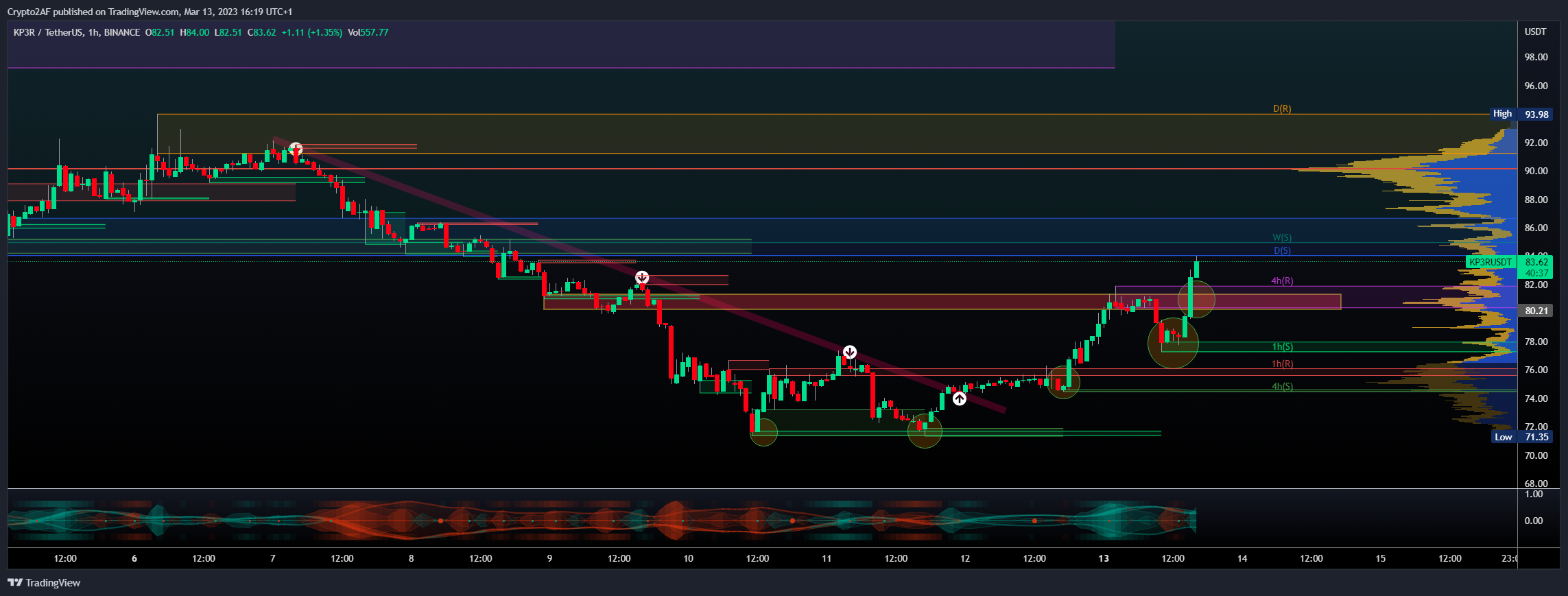Click the H84.00 high value in the header
Image resolution: width=1568 pixels, height=596 pixels.
click(194, 32)
